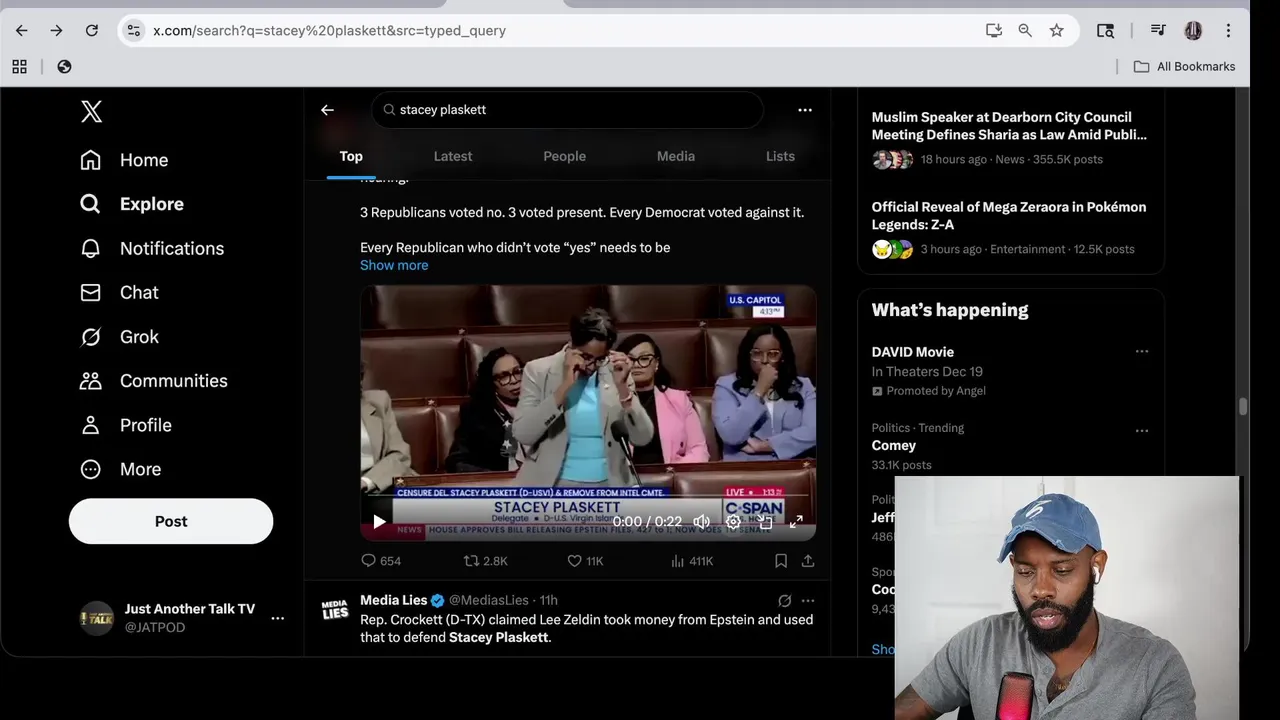Open the Explore search icon
The height and width of the screenshot is (720, 1280).
click(x=90, y=204)
